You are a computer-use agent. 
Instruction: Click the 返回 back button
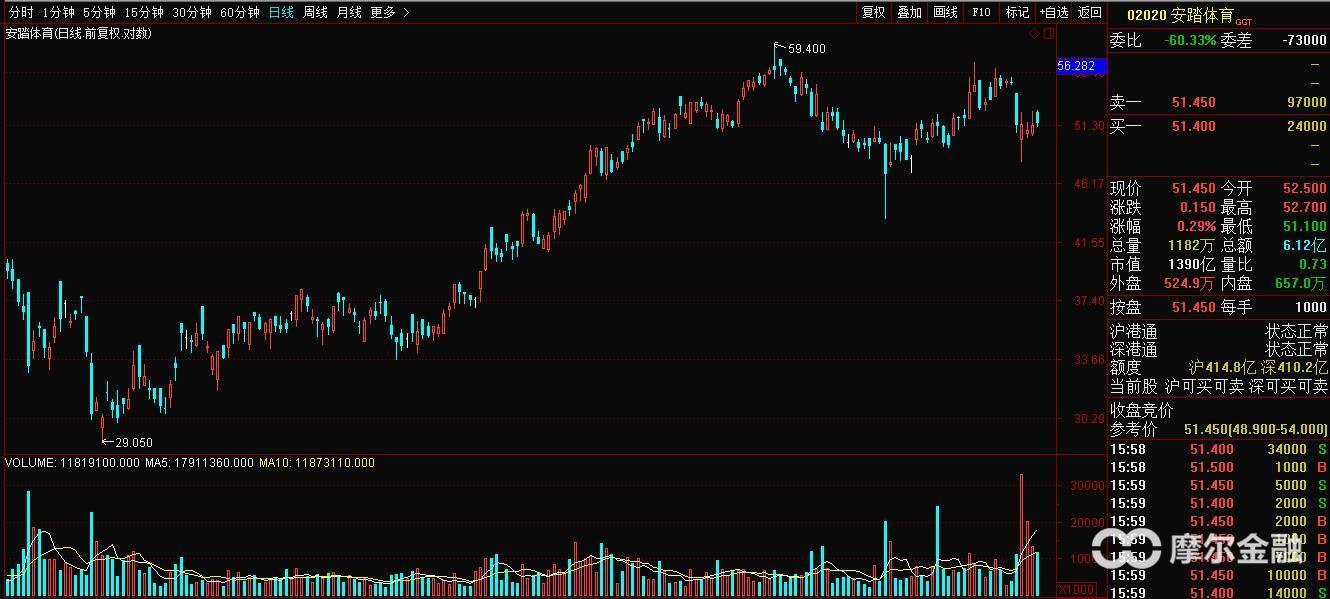coord(1090,12)
